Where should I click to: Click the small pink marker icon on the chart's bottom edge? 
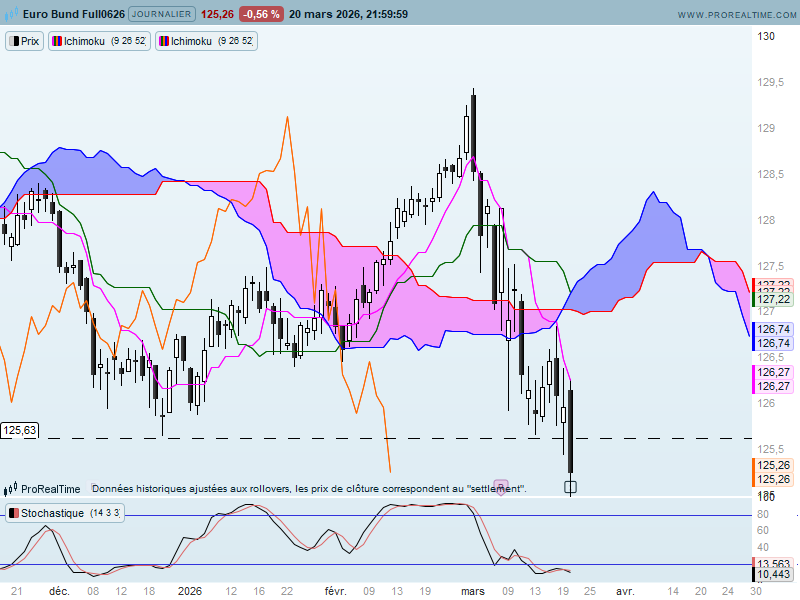501,486
